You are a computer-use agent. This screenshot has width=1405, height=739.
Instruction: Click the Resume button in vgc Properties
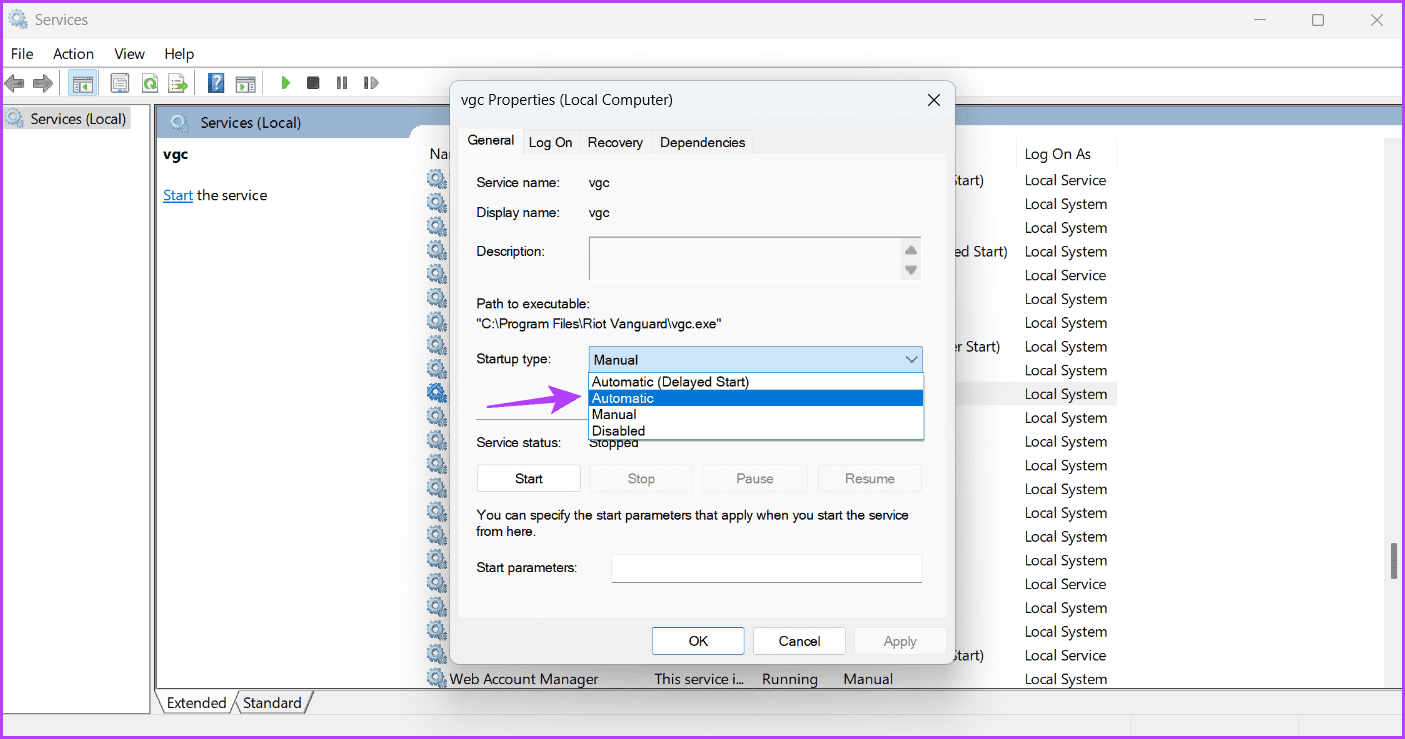[x=870, y=478]
